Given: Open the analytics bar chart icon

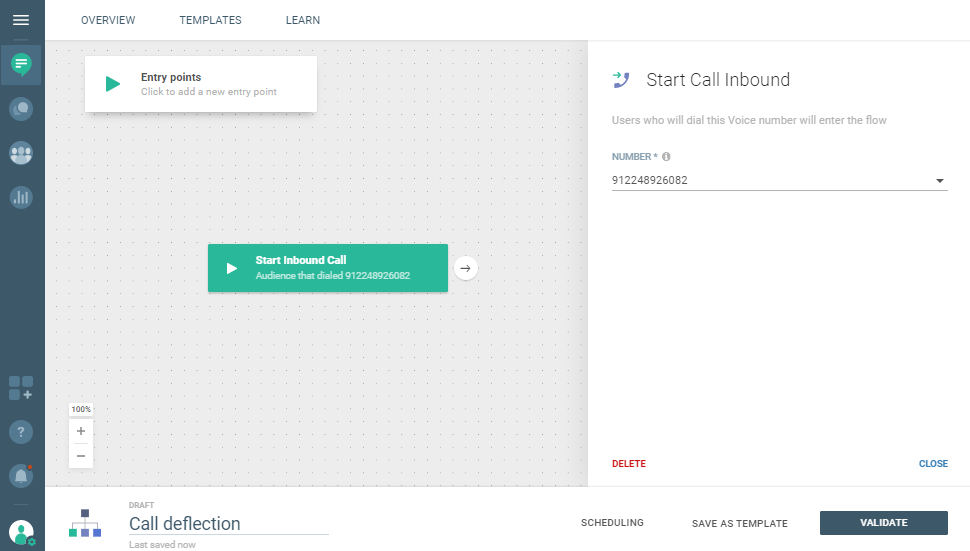Looking at the screenshot, I should pyautogui.click(x=21, y=197).
